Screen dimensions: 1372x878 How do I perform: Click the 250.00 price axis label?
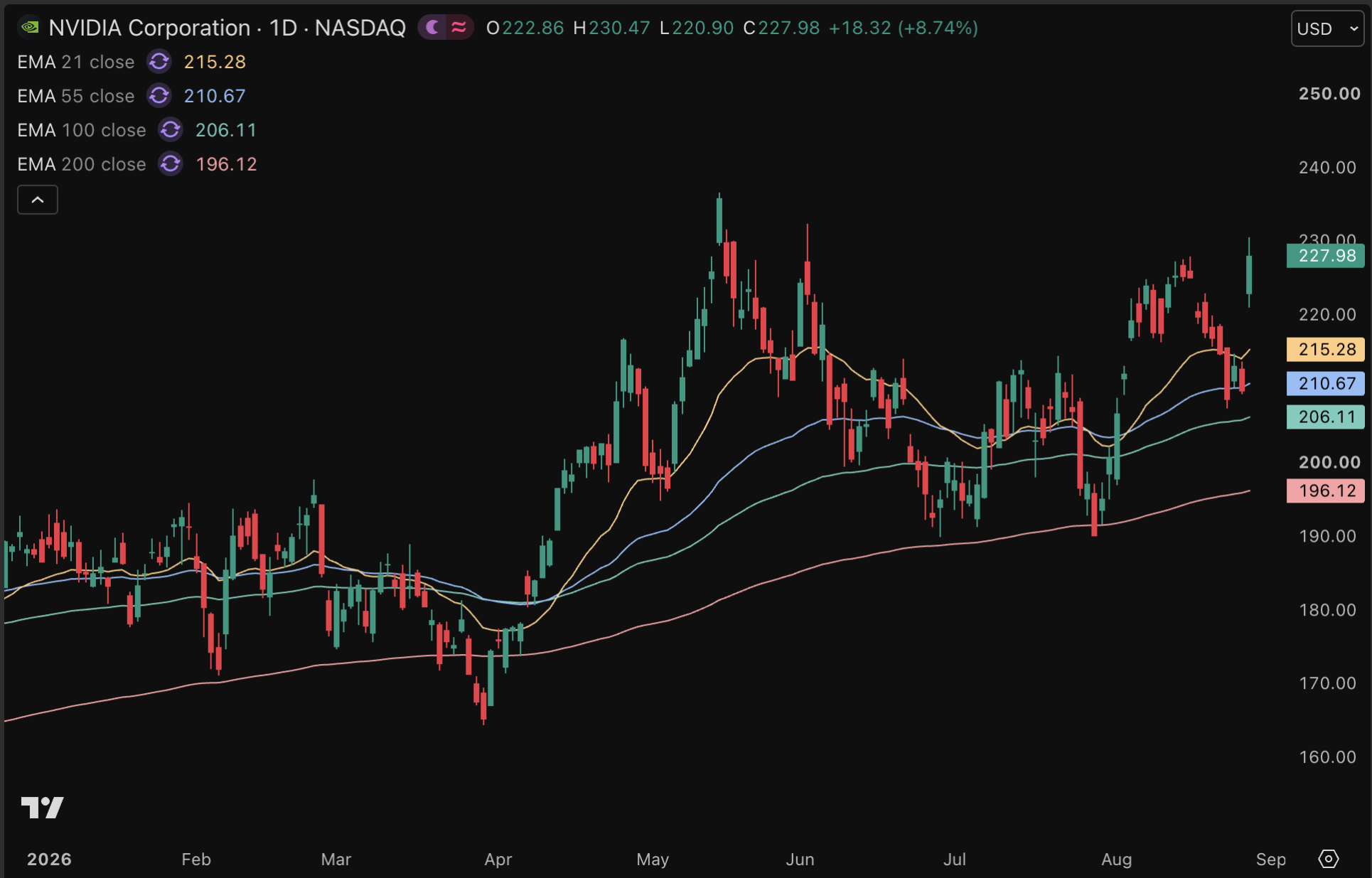coord(1329,94)
